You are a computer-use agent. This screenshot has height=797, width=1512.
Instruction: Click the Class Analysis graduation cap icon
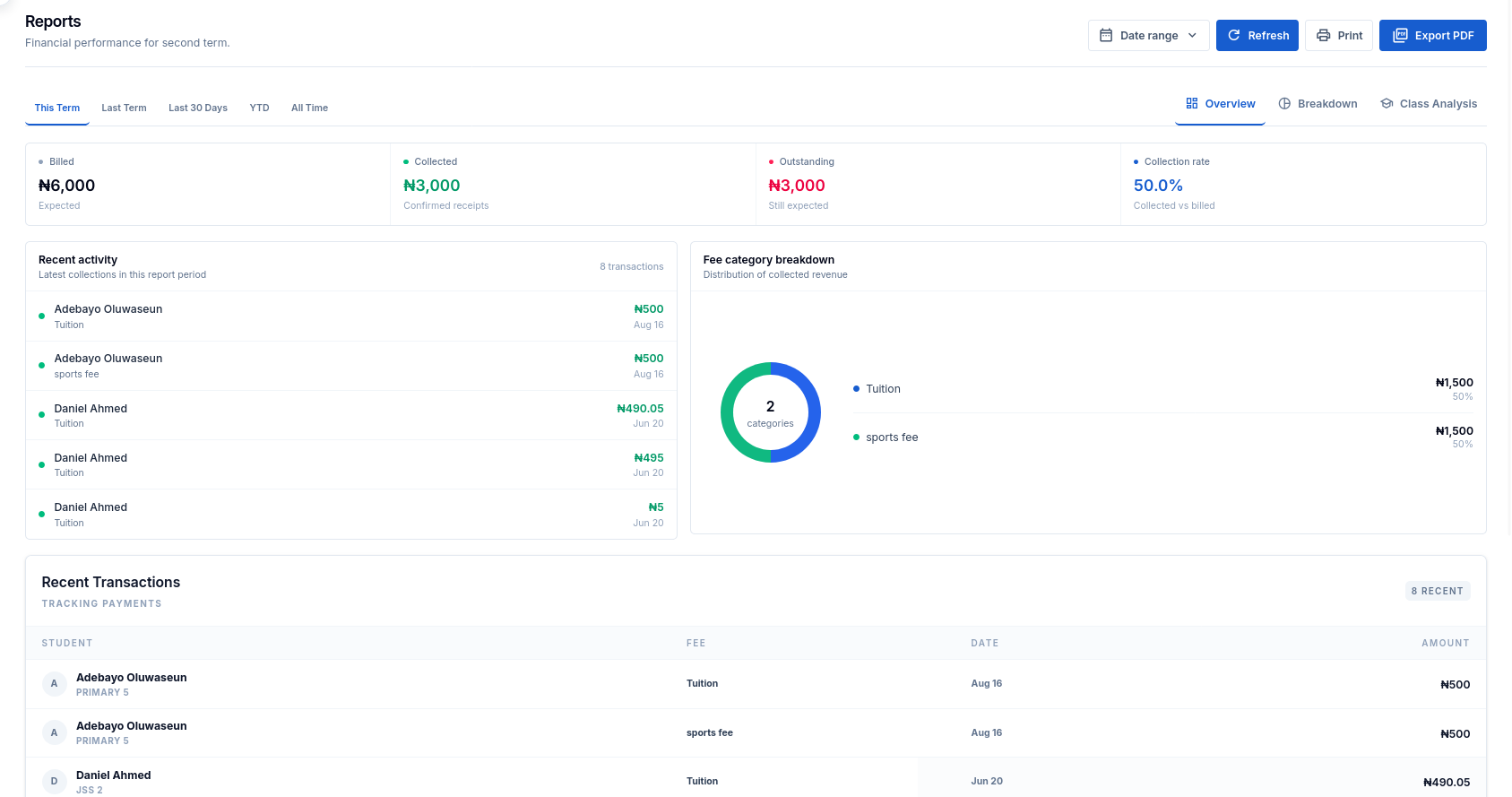(1387, 104)
